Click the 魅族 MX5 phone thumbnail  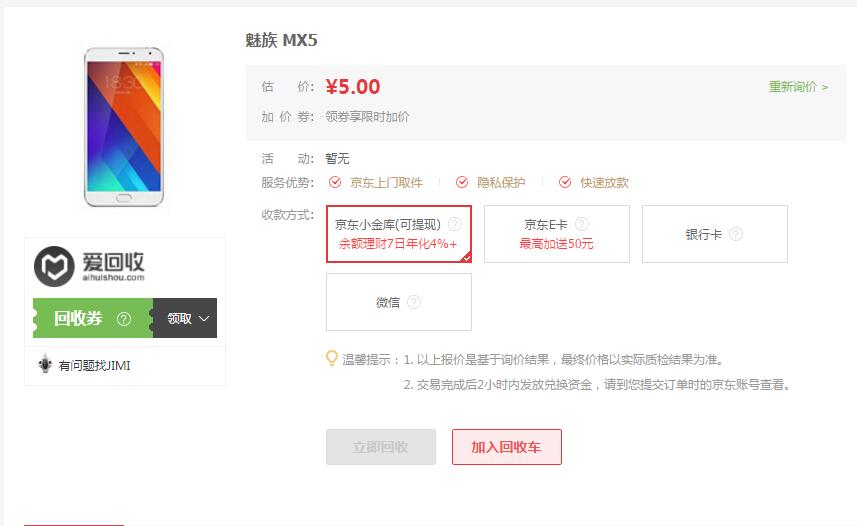tap(124, 127)
